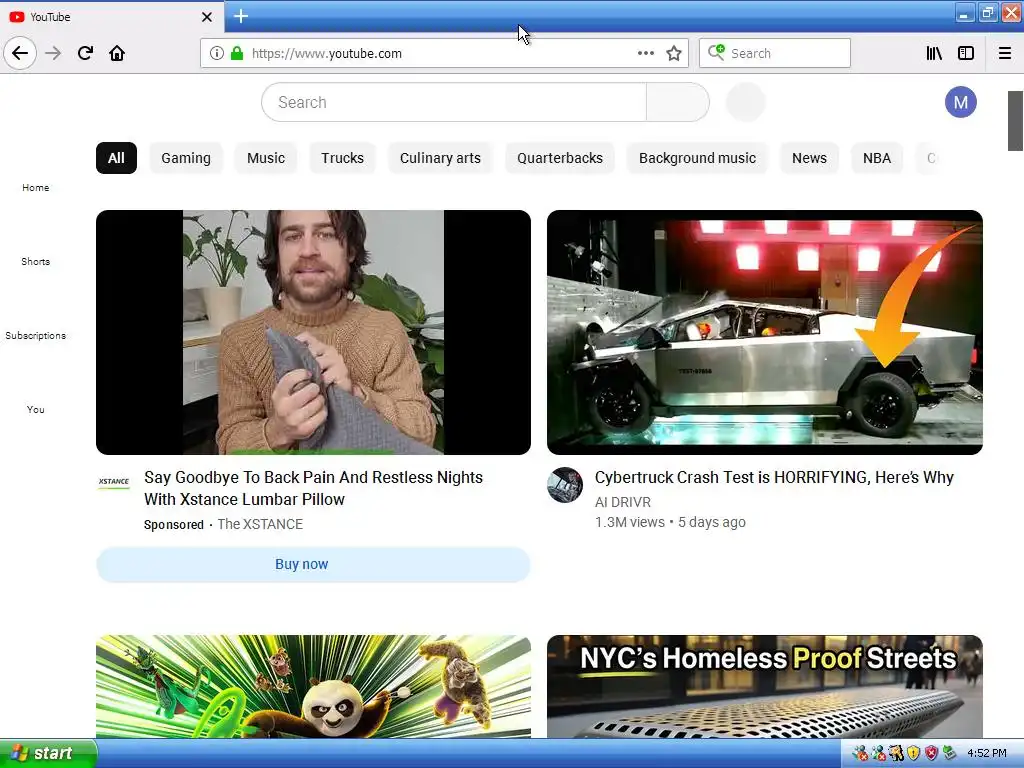Open 'Cybertruck Crash Test is HORRIFYING' title

tap(774, 477)
